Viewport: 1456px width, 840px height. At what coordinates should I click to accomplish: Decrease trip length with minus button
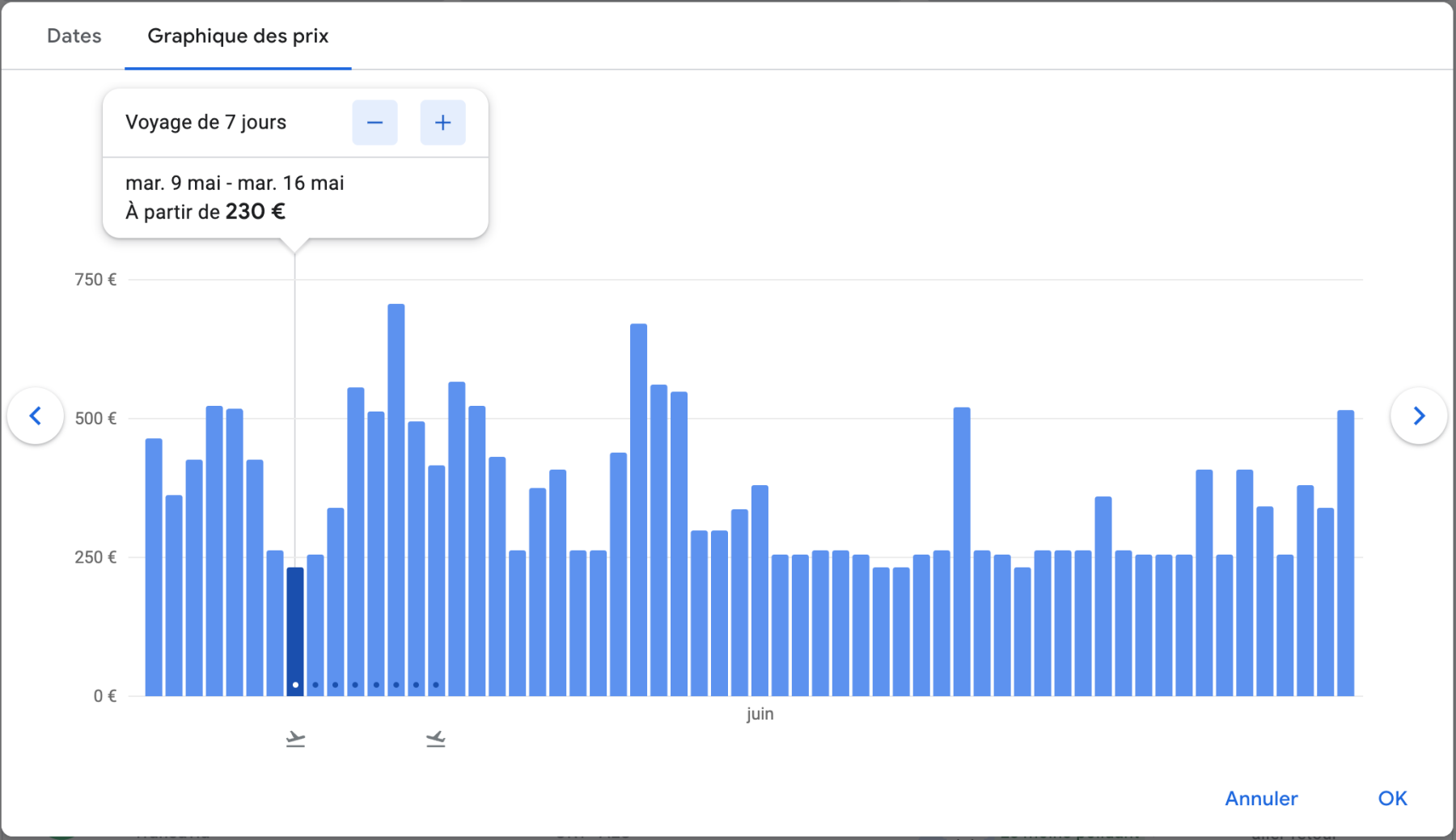[x=375, y=123]
